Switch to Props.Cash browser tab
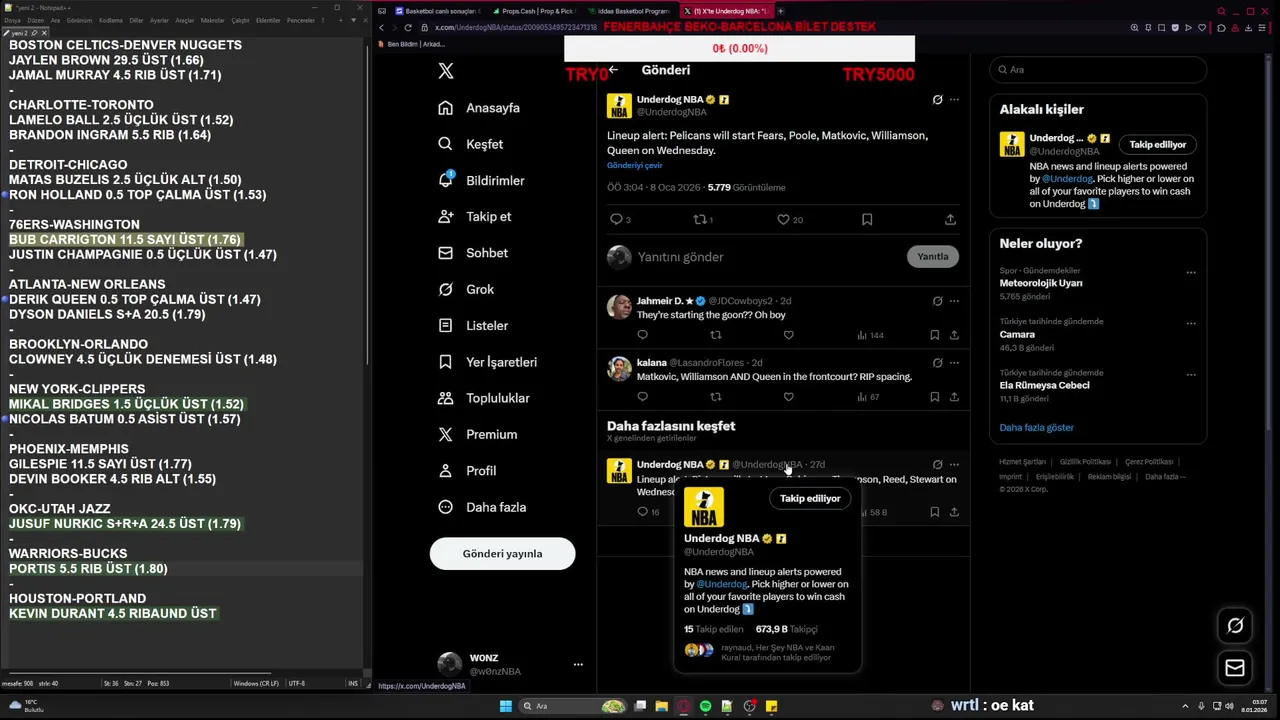 pos(533,11)
